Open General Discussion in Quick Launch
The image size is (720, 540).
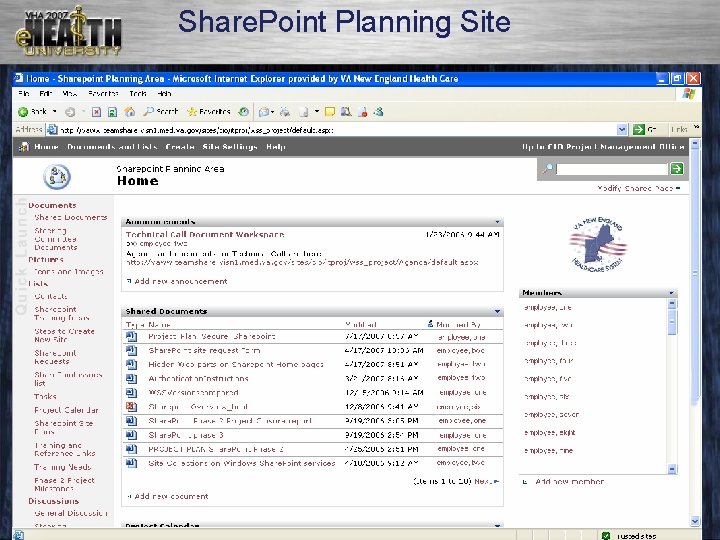(x=71, y=513)
